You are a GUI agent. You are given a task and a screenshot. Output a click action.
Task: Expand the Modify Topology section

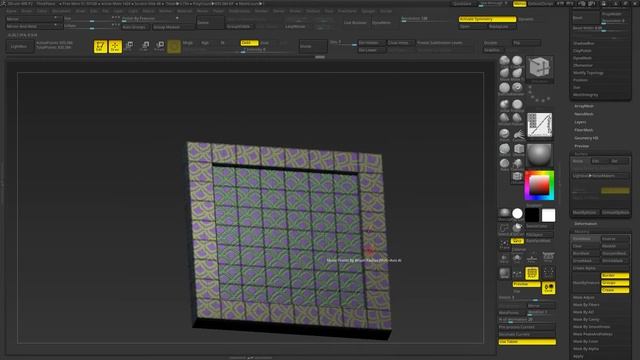(x=588, y=73)
